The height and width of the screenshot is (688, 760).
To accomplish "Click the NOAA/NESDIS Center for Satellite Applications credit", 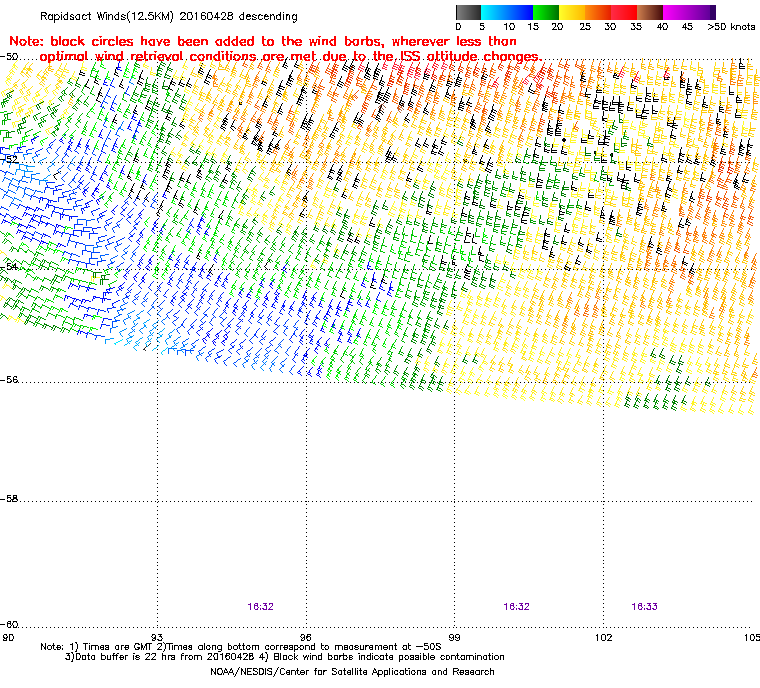I will [352, 672].
